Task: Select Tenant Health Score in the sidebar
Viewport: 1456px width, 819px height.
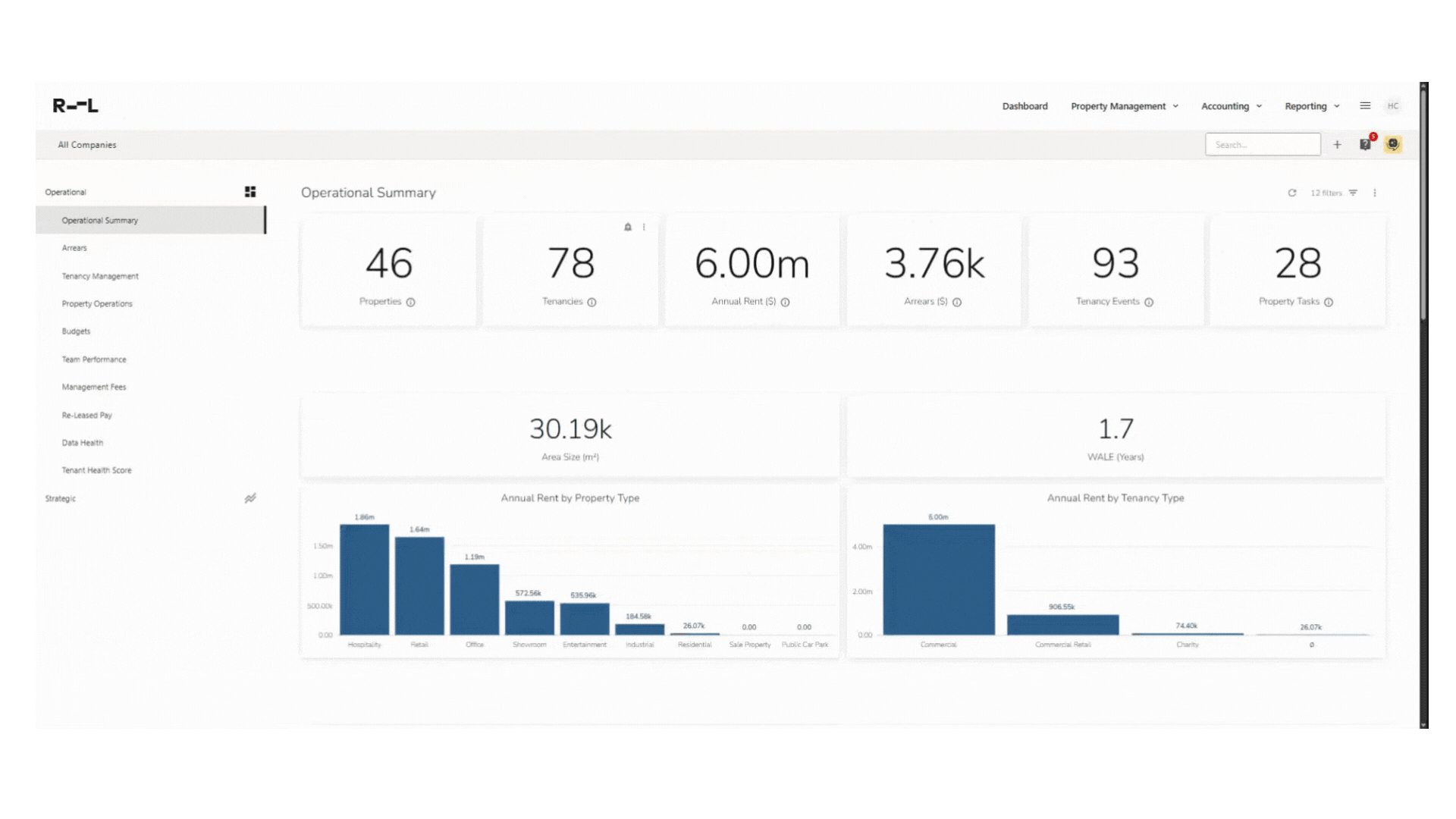Action: 96,470
